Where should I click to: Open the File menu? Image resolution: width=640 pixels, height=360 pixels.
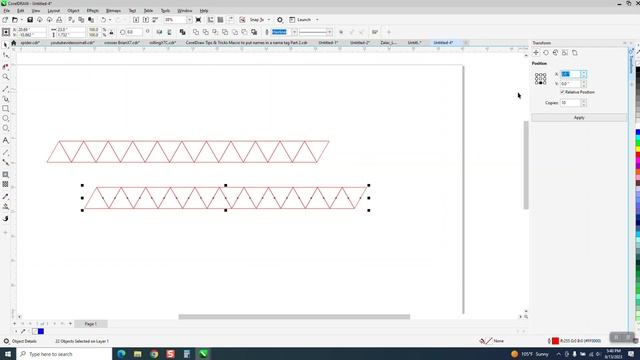pos(7,11)
